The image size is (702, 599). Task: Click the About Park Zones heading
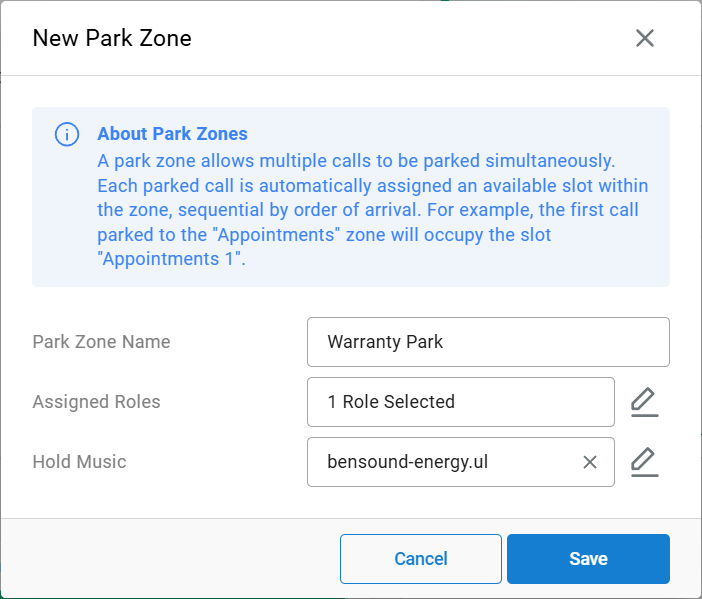pos(172,134)
